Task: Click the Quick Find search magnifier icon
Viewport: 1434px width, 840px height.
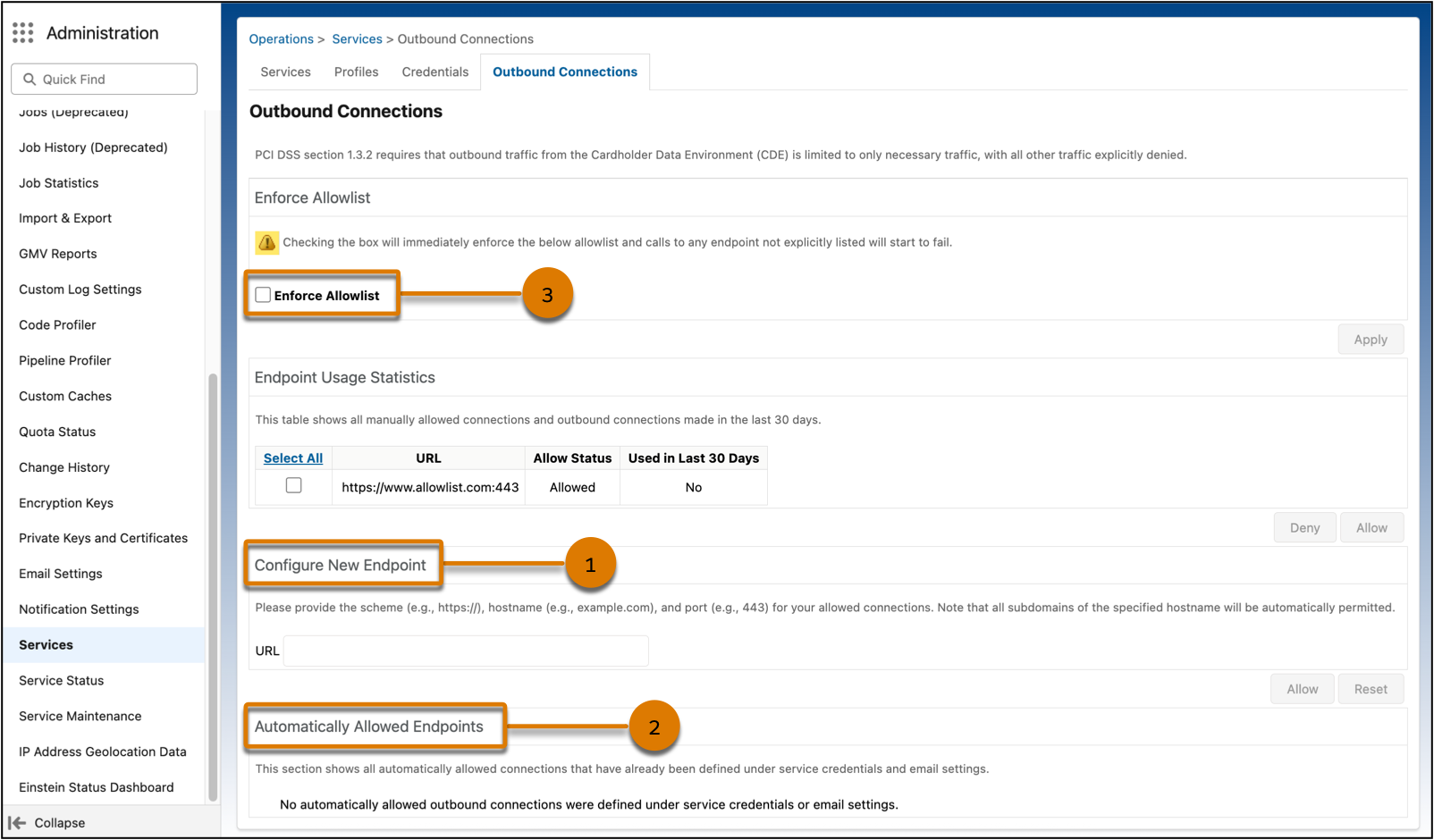Action: (30, 80)
